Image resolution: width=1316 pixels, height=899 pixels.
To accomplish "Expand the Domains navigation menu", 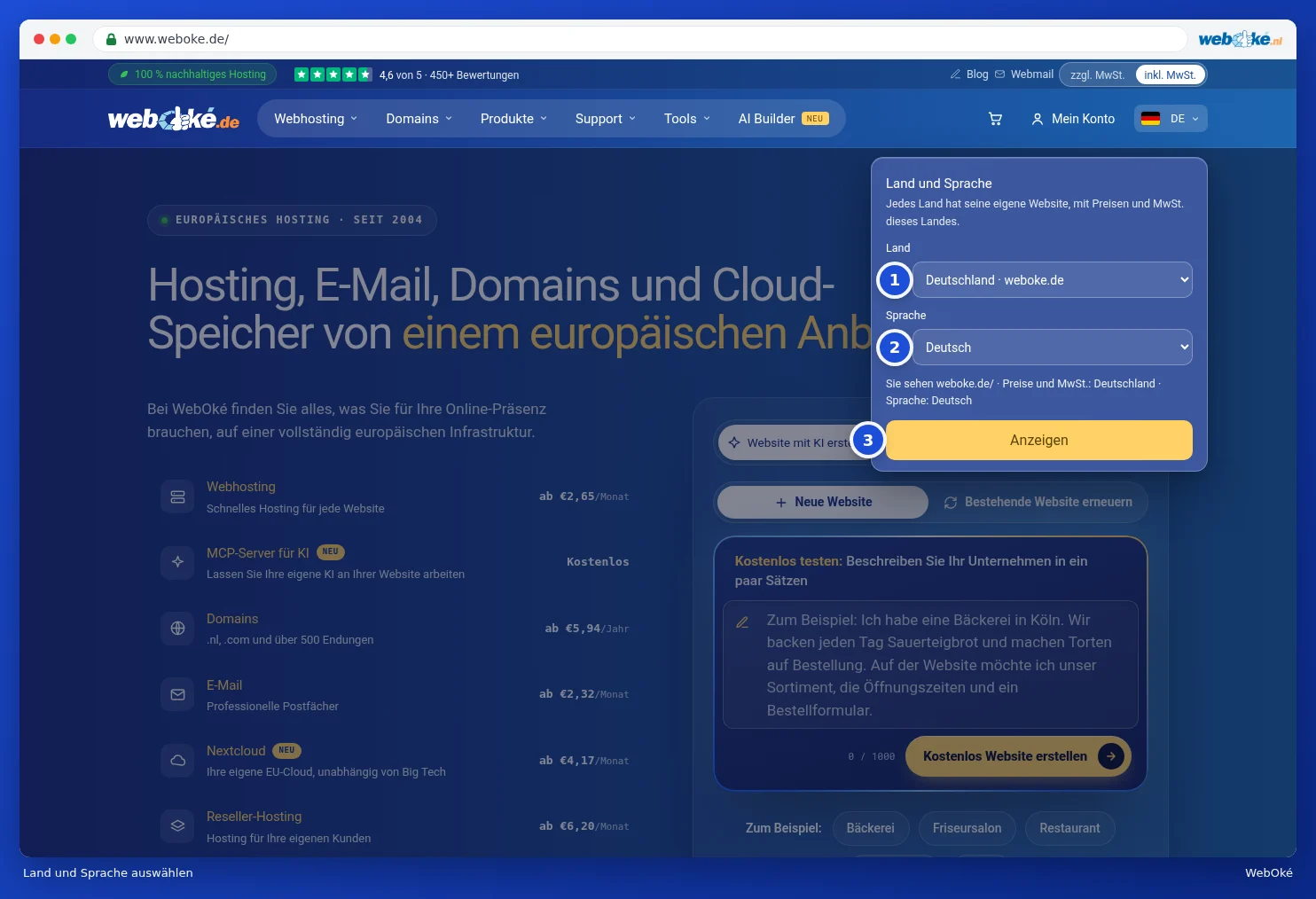I will tap(419, 119).
